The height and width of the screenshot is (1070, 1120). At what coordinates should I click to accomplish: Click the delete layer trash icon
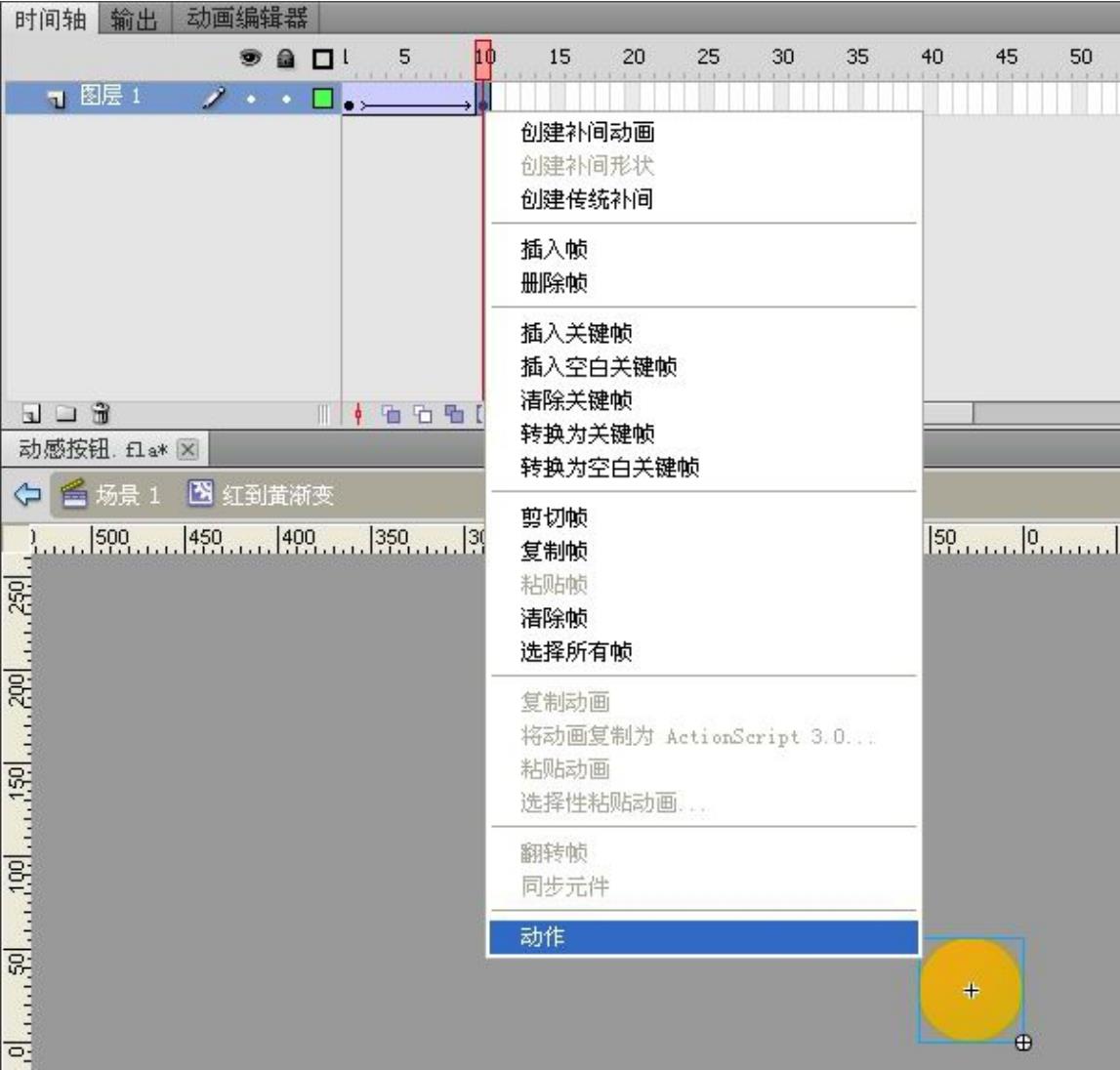(101, 414)
